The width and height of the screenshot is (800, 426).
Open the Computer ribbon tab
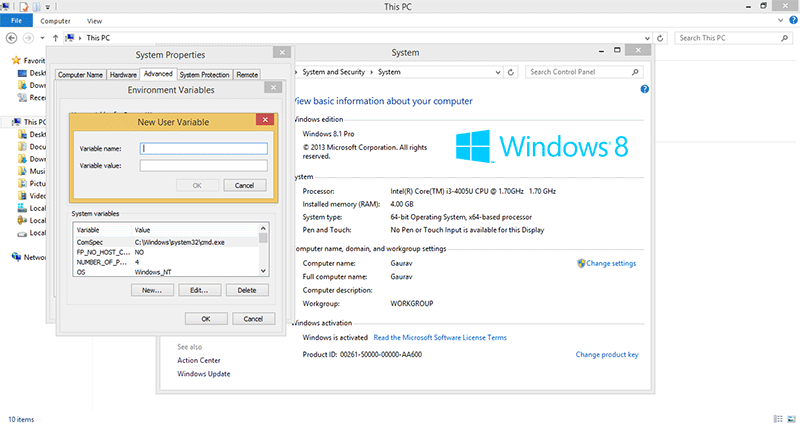tap(55, 21)
